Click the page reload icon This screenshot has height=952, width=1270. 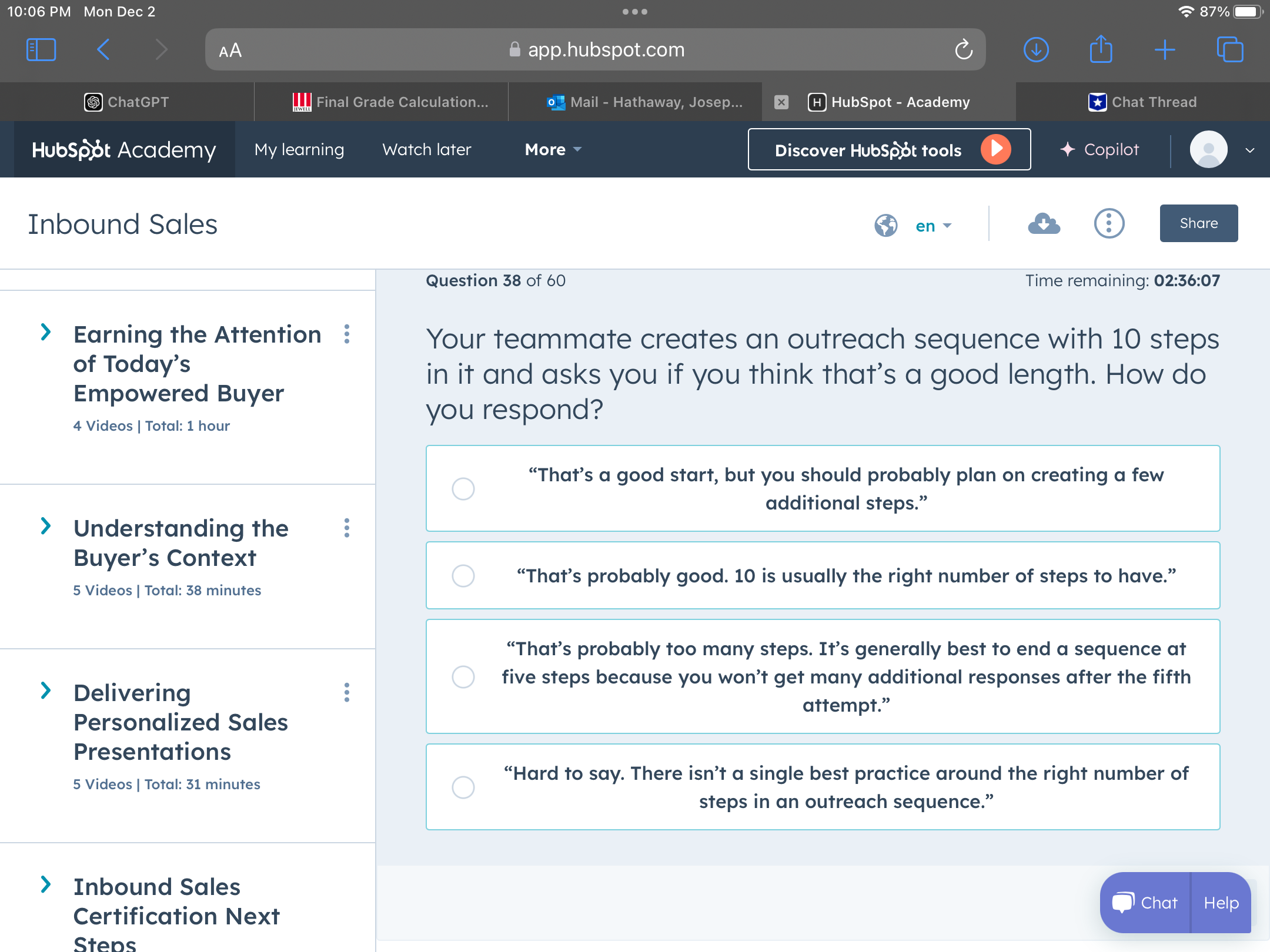tap(964, 50)
